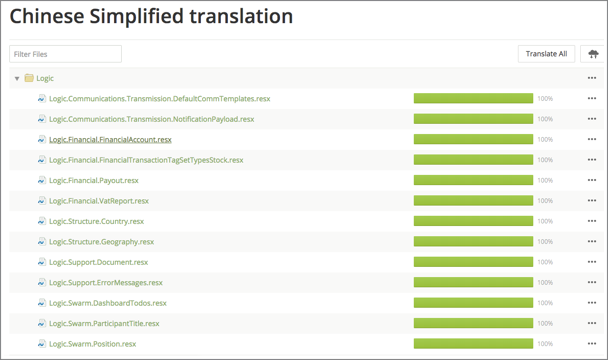The width and height of the screenshot is (608, 360).
Task: Click file icon beside Logic.Structure.Country.resx
Action: tap(41, 221)
